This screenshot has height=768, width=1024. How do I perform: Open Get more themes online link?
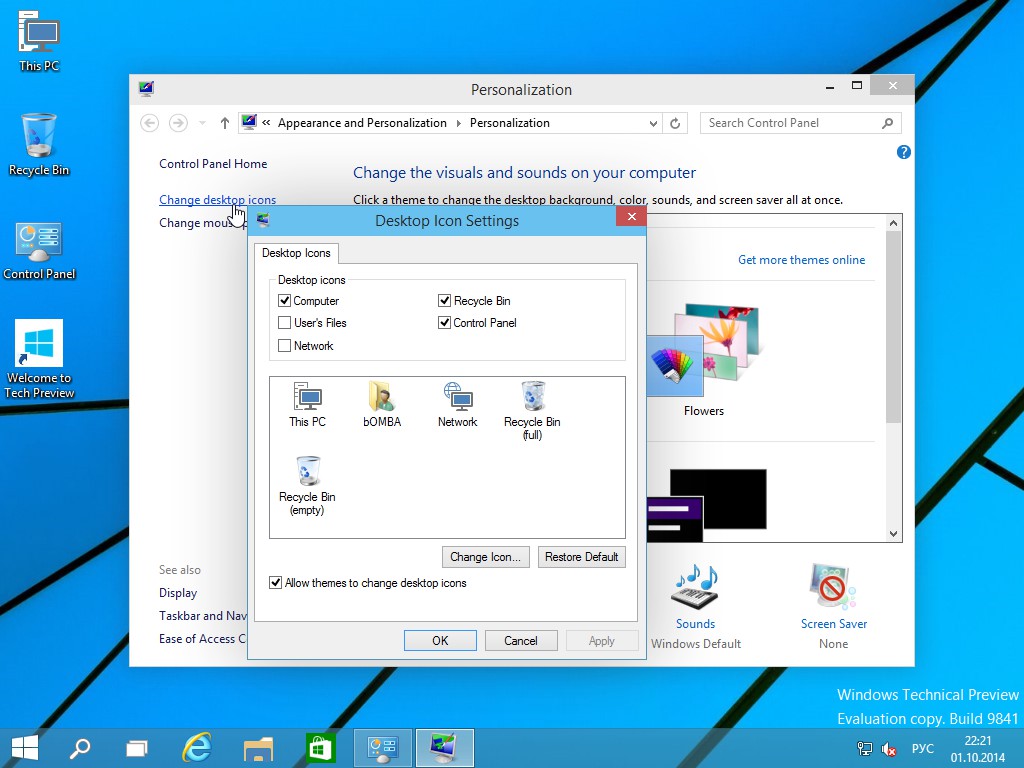tap(801, 260)
